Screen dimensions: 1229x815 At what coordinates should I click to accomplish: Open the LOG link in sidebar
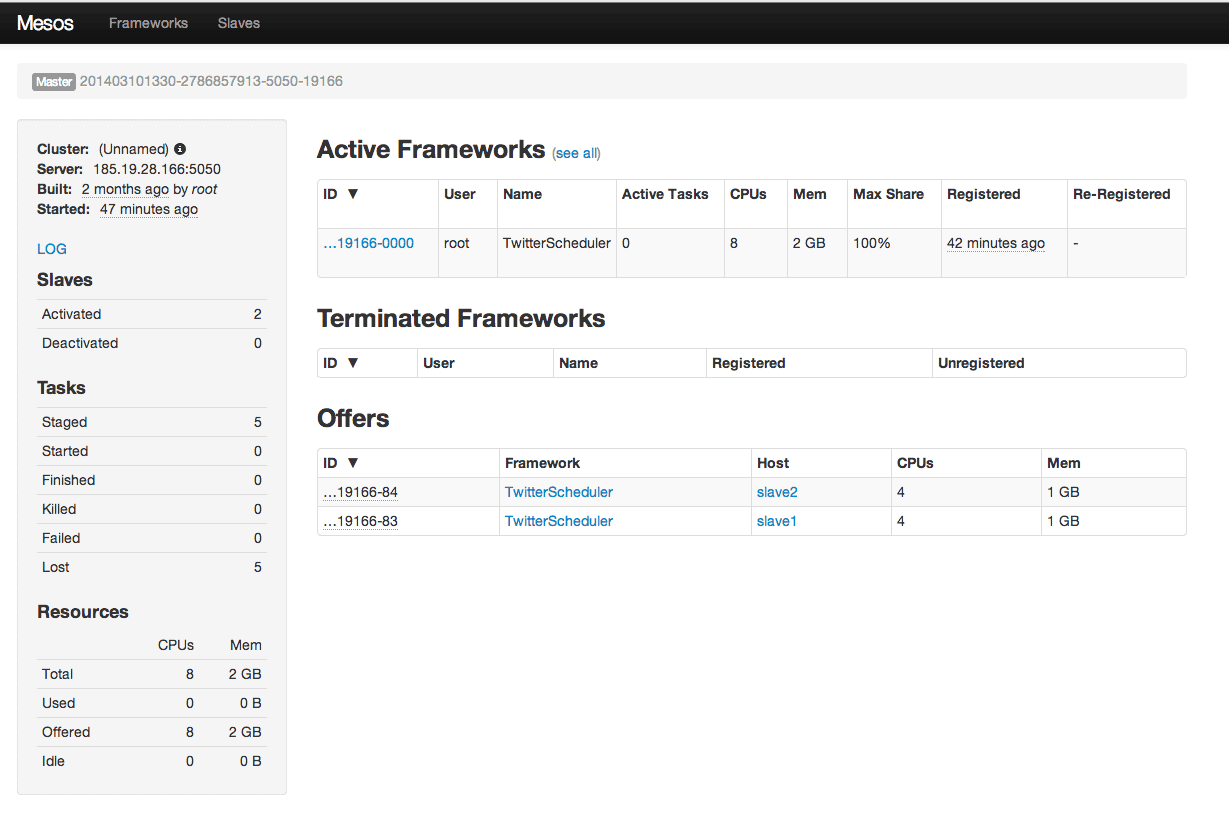pos(52,249)
